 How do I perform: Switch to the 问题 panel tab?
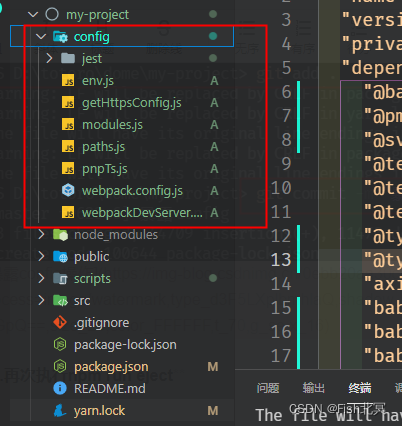point(268,388)
